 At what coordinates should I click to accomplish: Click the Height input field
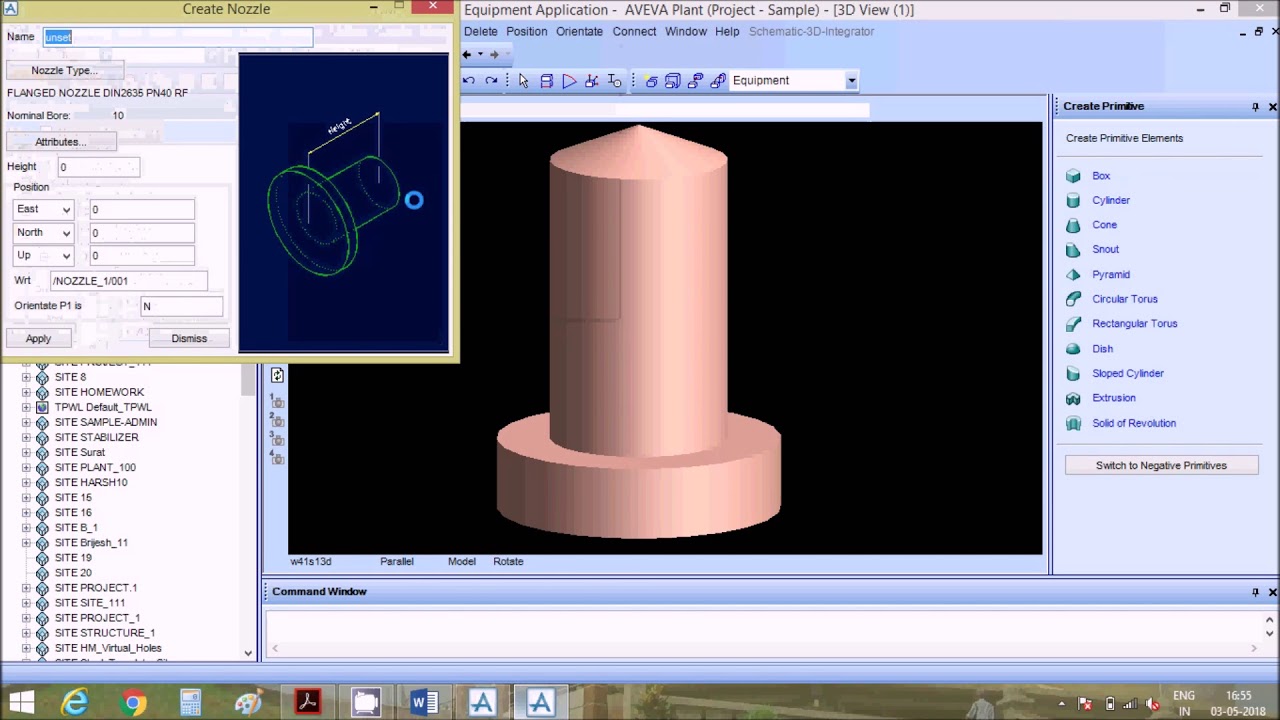[x=97, y=167]
